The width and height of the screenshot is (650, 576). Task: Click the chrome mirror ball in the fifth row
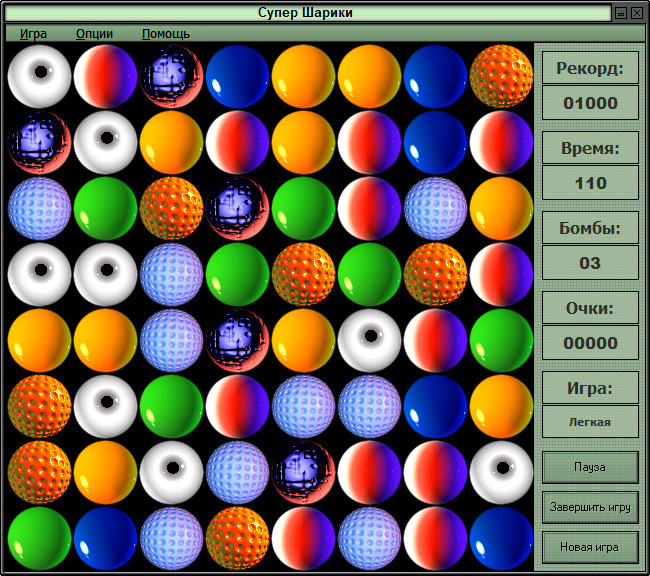[x=238, y=340]
